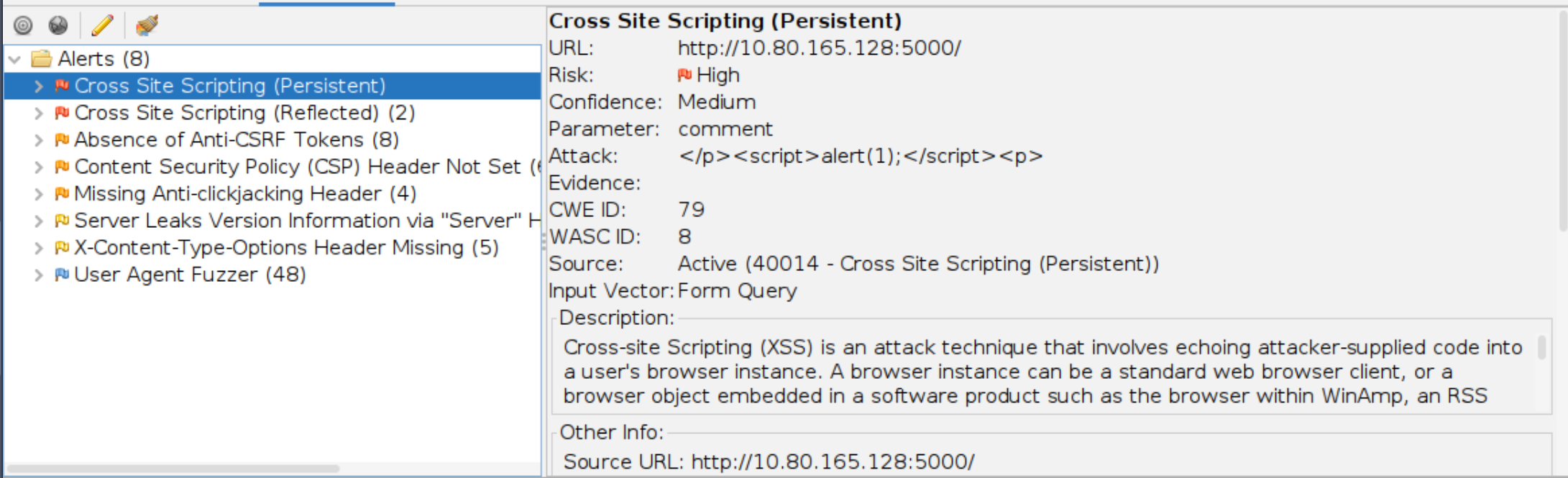
Task: Click the pencil edit alert icon
Action: 102,26
